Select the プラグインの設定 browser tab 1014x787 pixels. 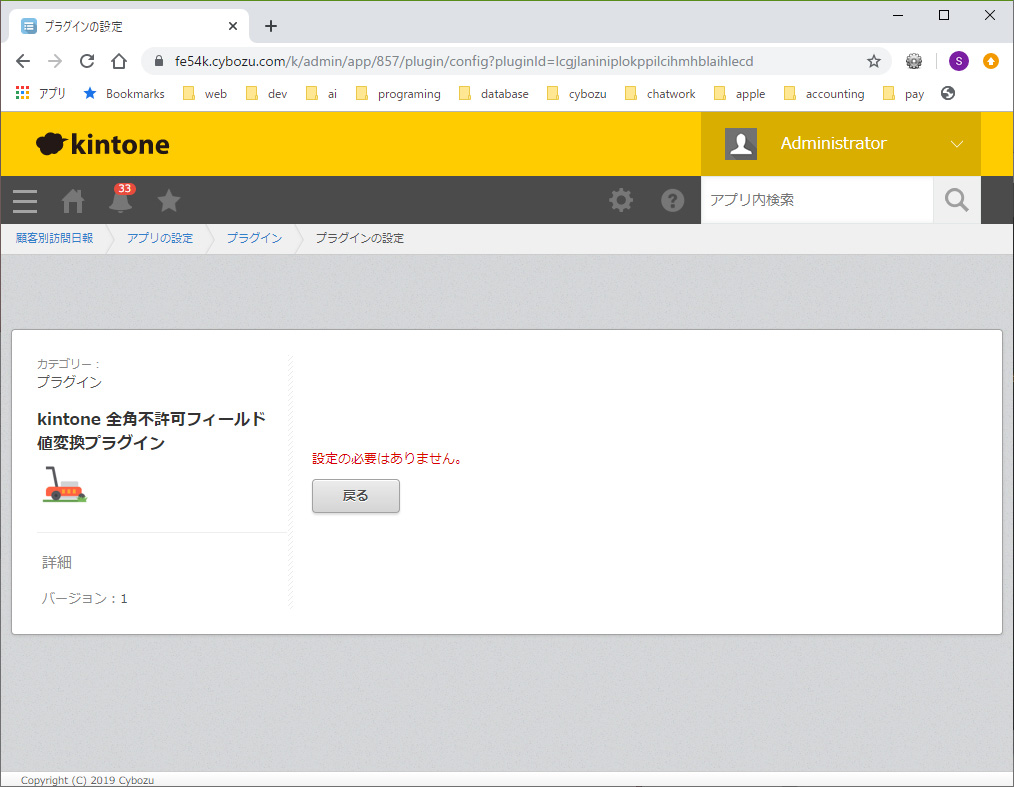[x=129, y=27]
